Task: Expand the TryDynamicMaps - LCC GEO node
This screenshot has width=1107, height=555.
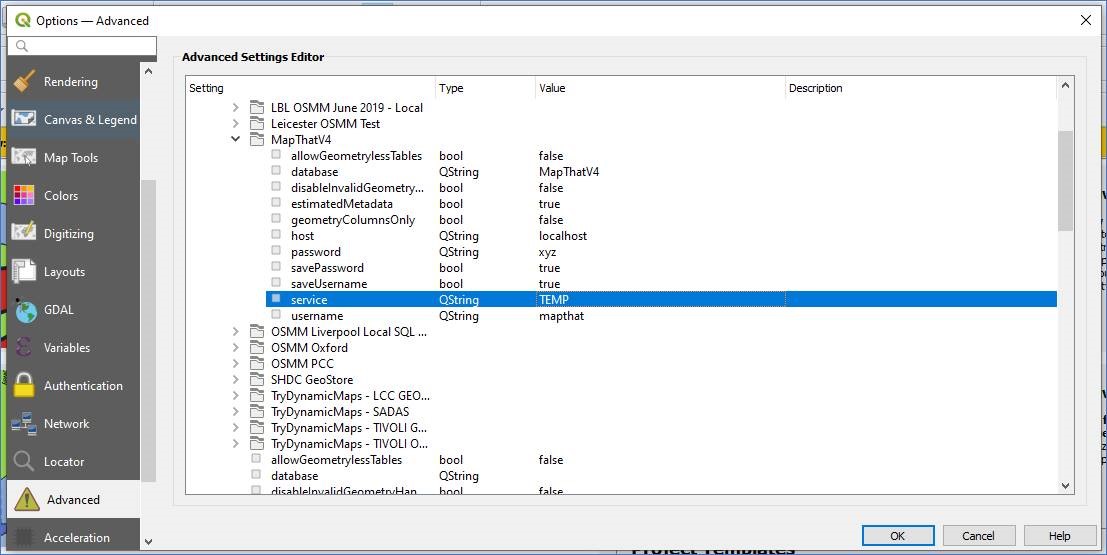Action: tap(236, 395)
